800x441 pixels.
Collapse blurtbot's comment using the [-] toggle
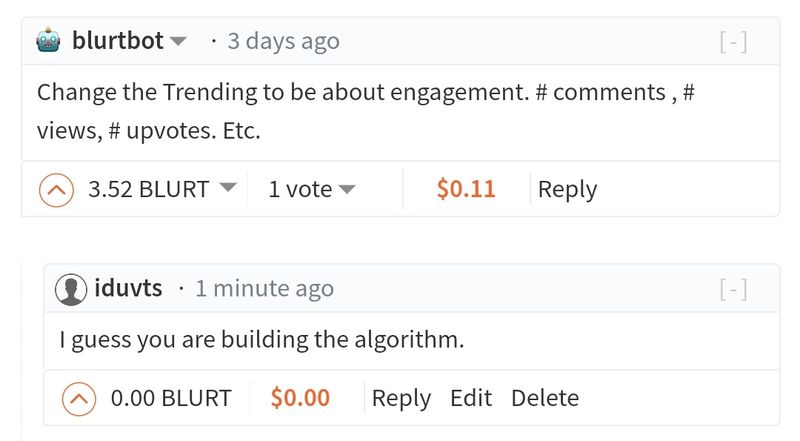(x=733, y=42)
